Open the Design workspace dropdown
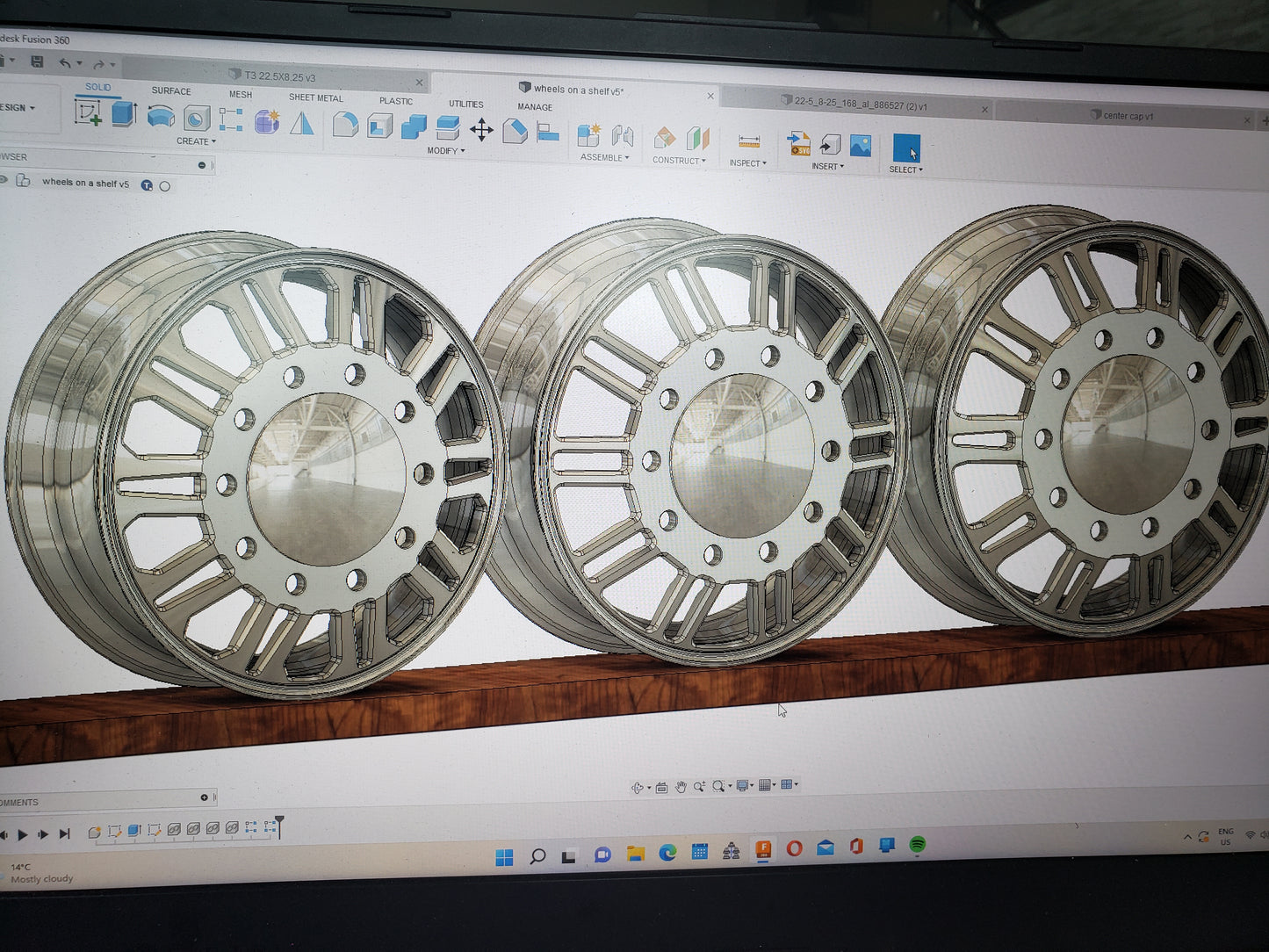This screenshot has width=1269, height=952. (x=18, y=108)
